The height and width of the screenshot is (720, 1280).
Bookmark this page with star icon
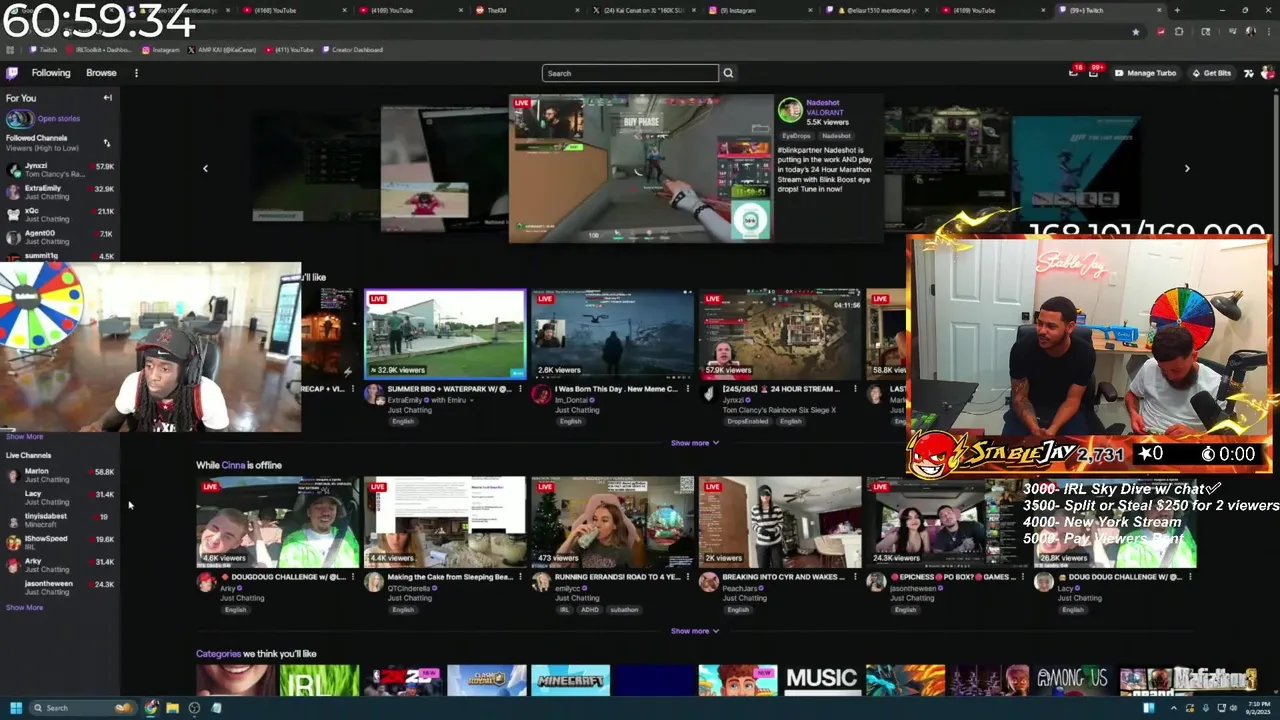click(1135, 32)
